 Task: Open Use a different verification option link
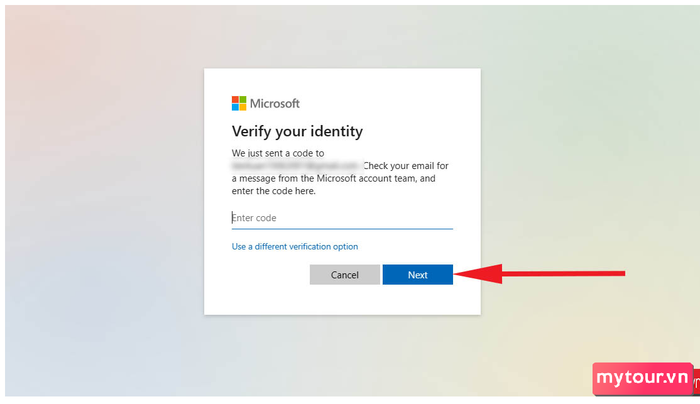(x=295, y=246)
